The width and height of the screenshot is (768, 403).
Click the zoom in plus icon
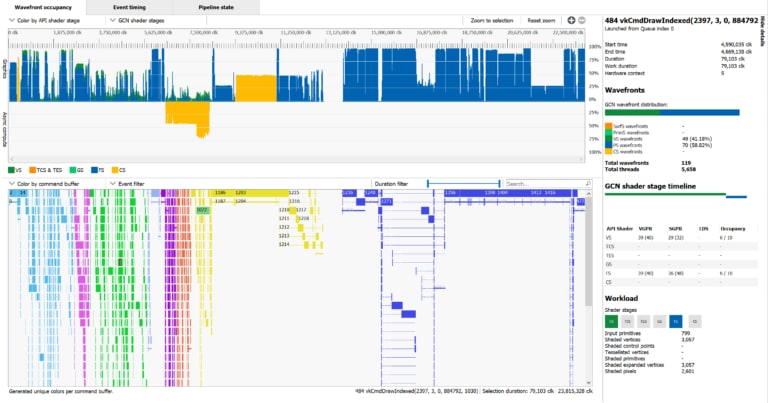tap(571, 20)
